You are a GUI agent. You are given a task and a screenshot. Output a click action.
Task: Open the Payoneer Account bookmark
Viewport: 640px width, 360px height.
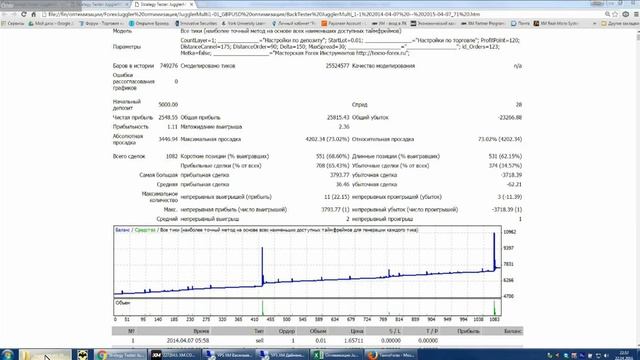[x=344, y=24]
